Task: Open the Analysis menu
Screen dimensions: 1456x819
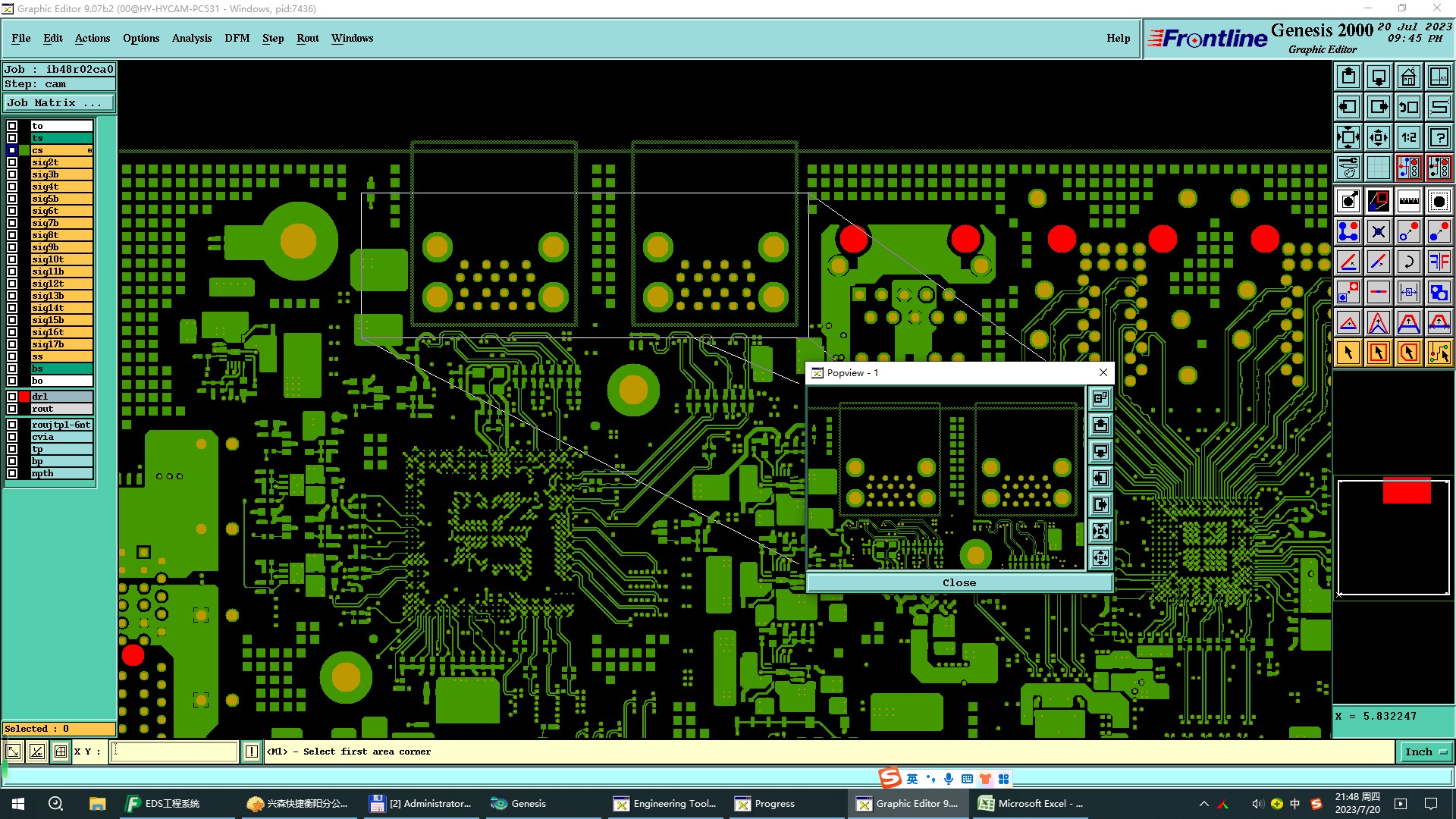Action: (191, 38)
